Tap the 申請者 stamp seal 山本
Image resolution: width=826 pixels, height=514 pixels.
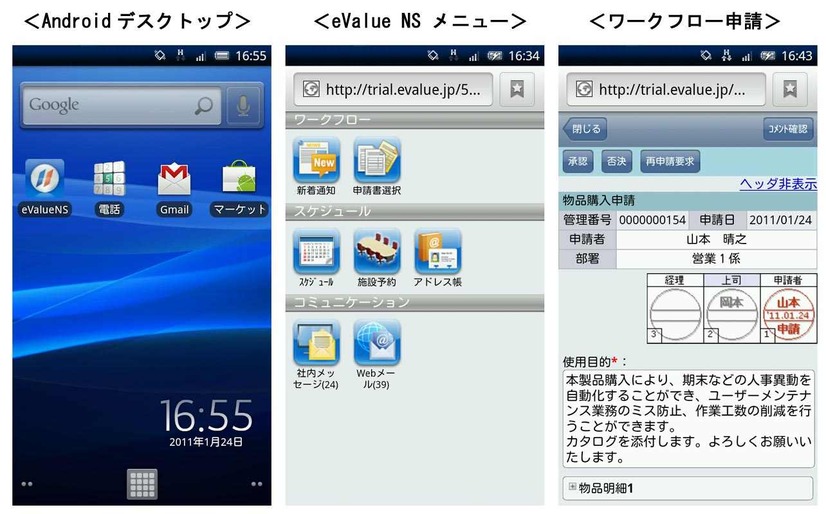tap(788, 315)
